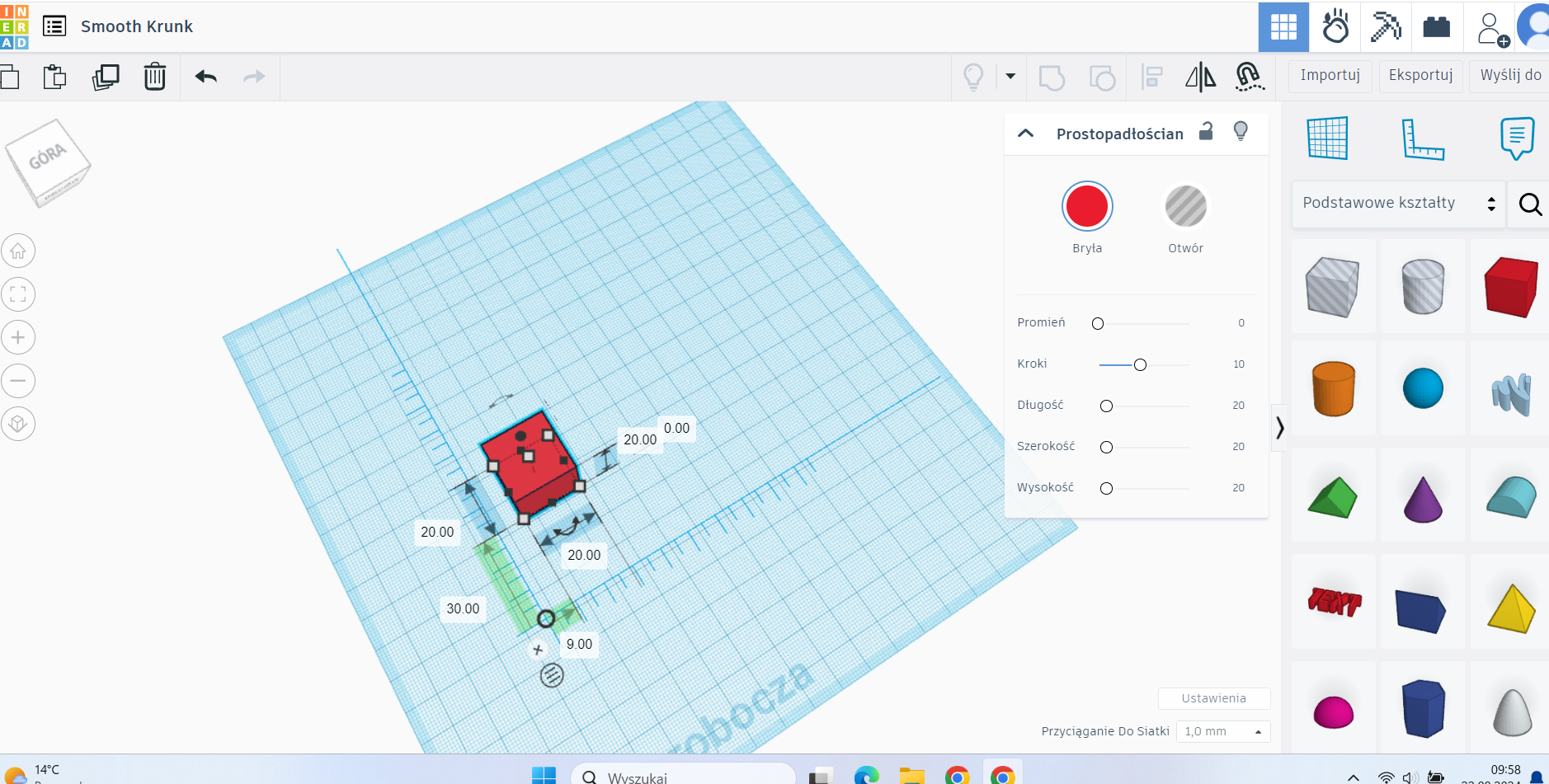This screenshot has height=784, width=1549.
Task: Toggle show all hidden objects lightbulb
Action: click(x=973, y=77)
